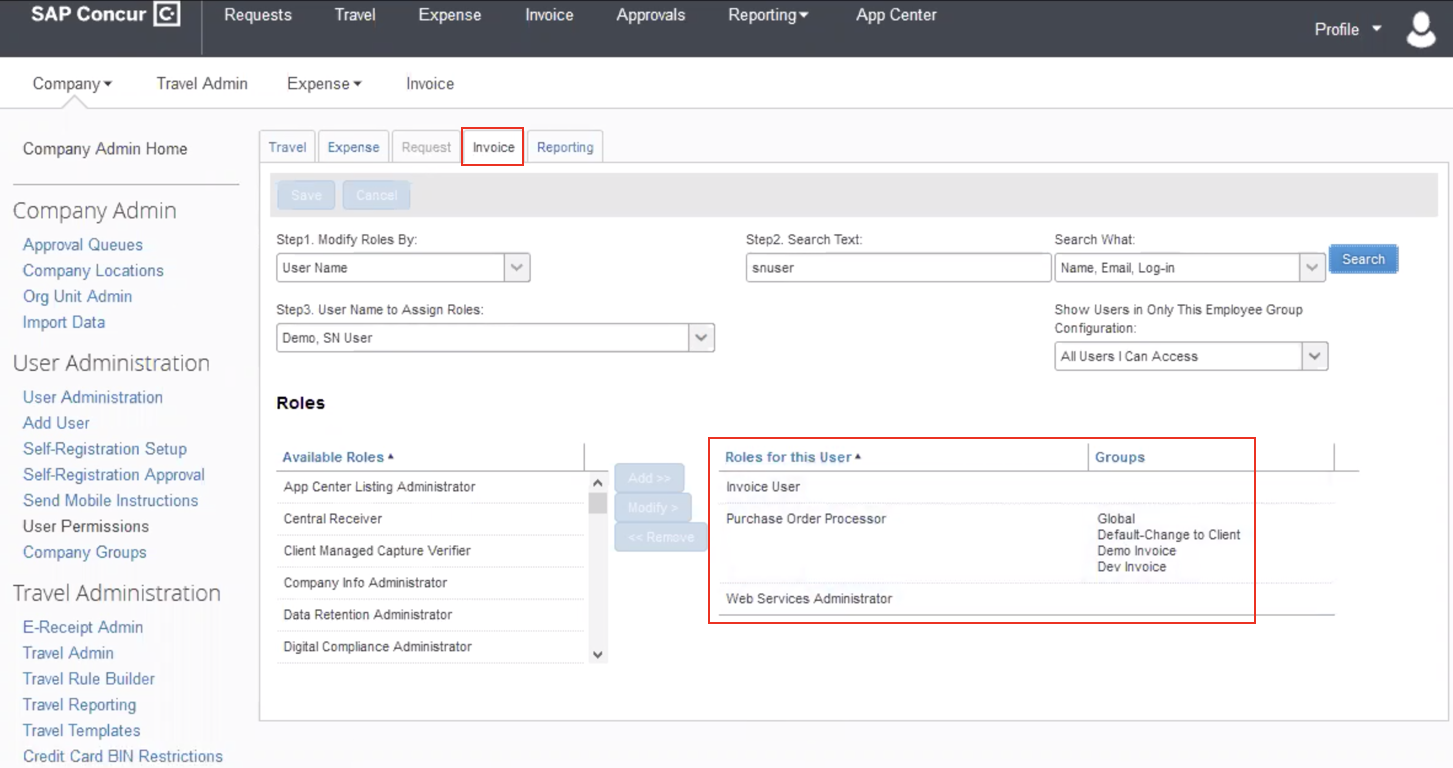The width and height of the screenshot is (1453, 768).
Task: Open Expense in the top navigation
Action: point(450,15)
